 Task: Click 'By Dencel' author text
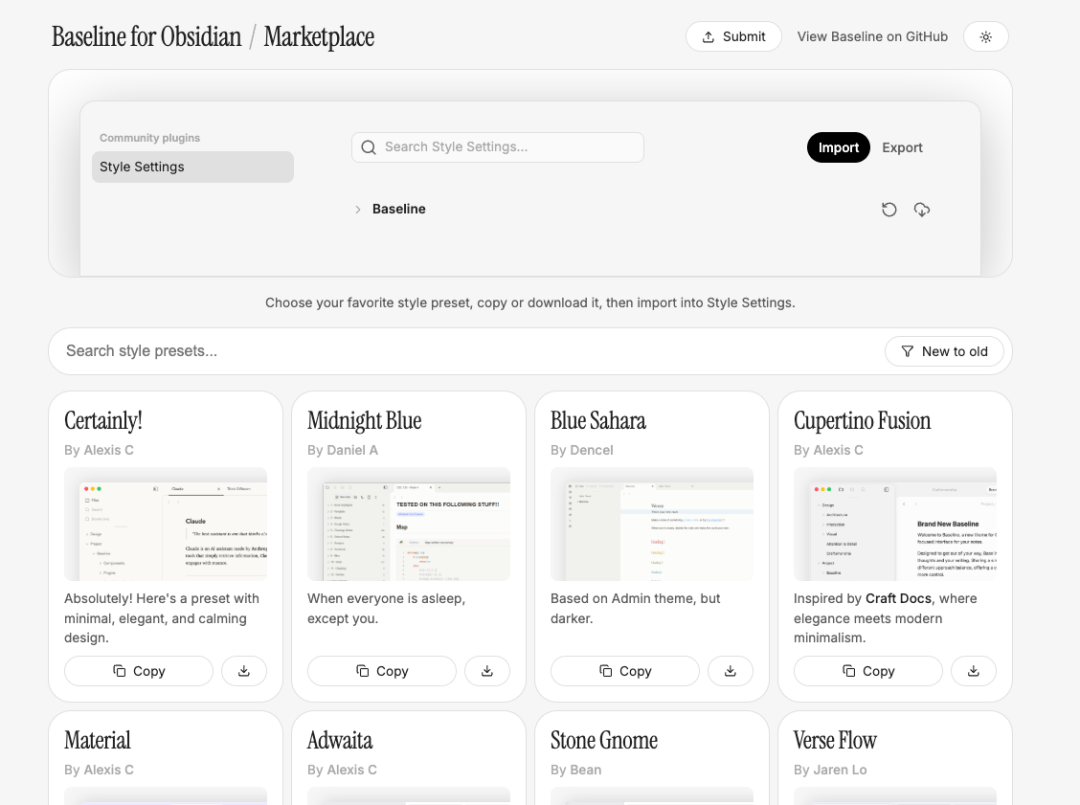581,450
